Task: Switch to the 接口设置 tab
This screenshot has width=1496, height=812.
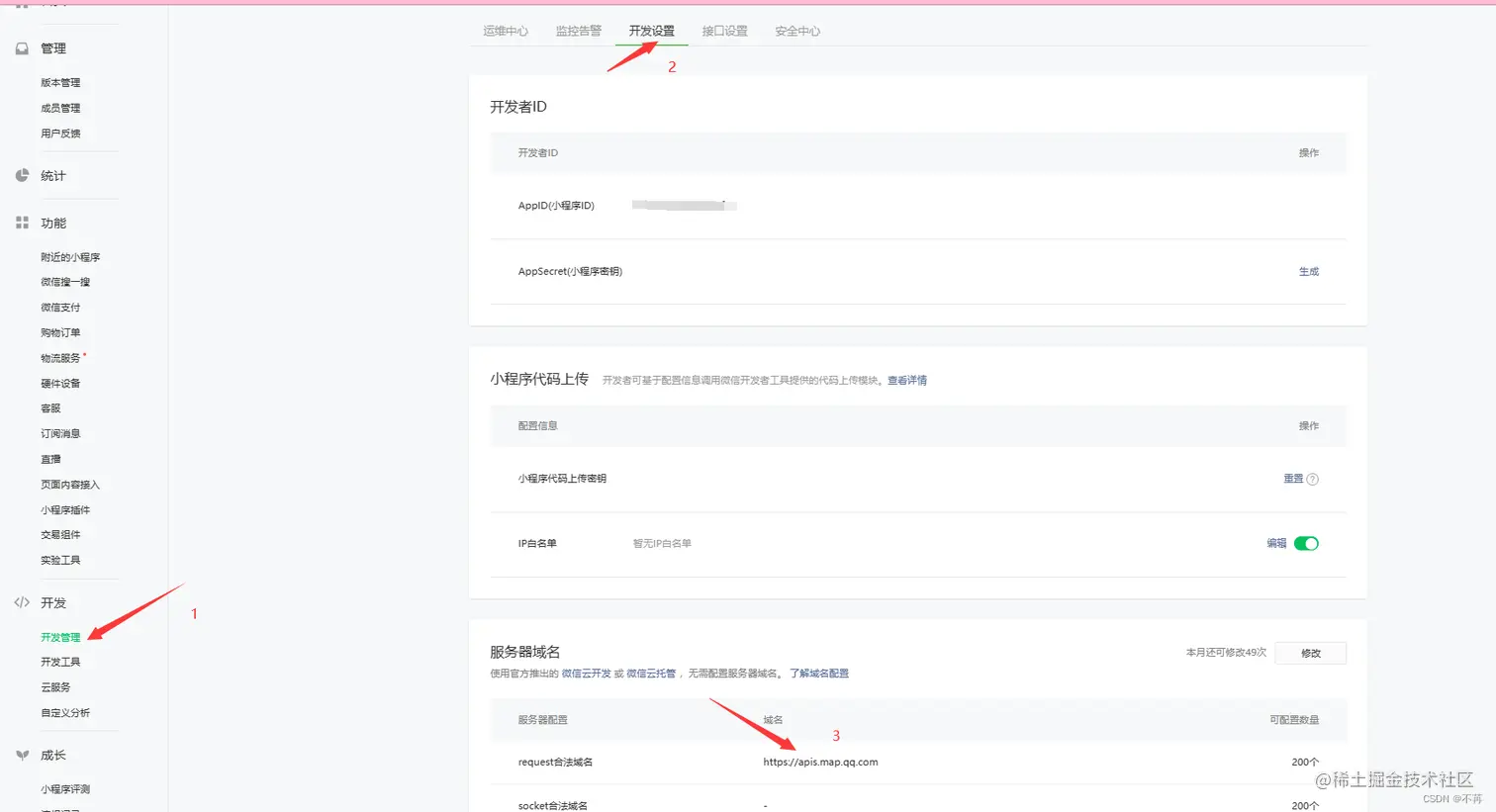Action: click(x=724, y=31)
